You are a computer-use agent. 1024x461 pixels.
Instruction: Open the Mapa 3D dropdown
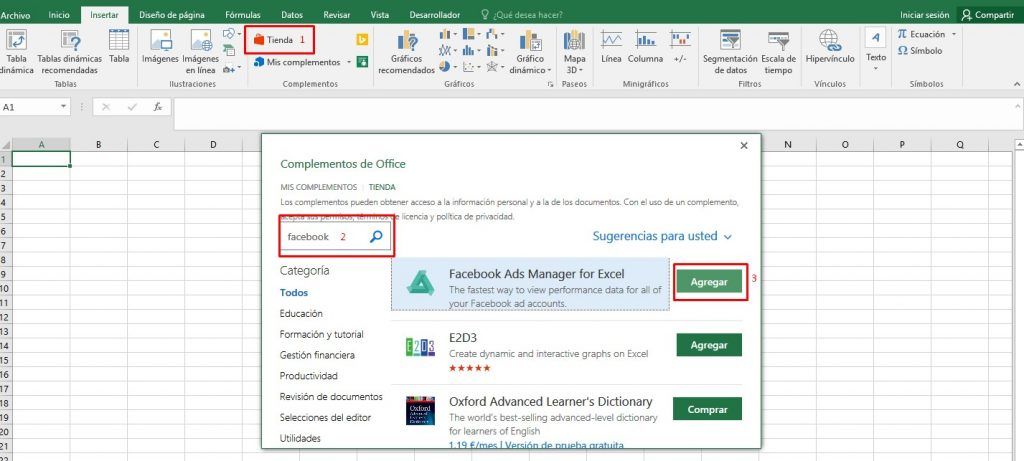574,52
